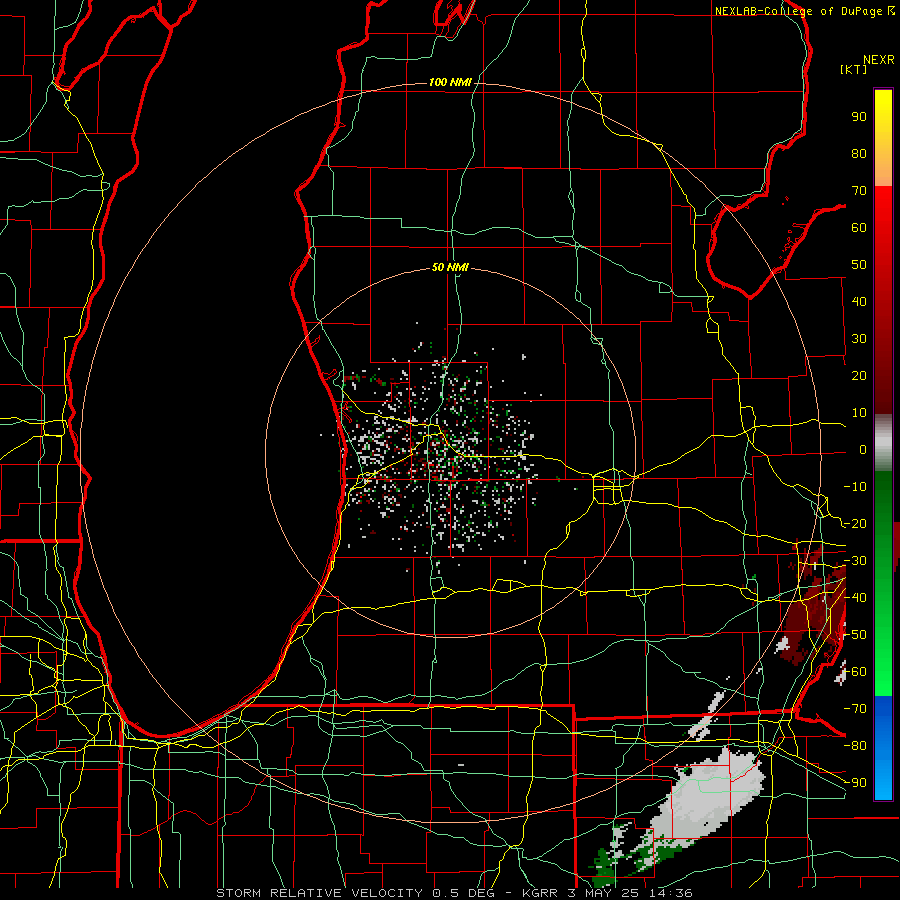
Task: Click the -60 value on velocity scale
Action: click(855, 672)
